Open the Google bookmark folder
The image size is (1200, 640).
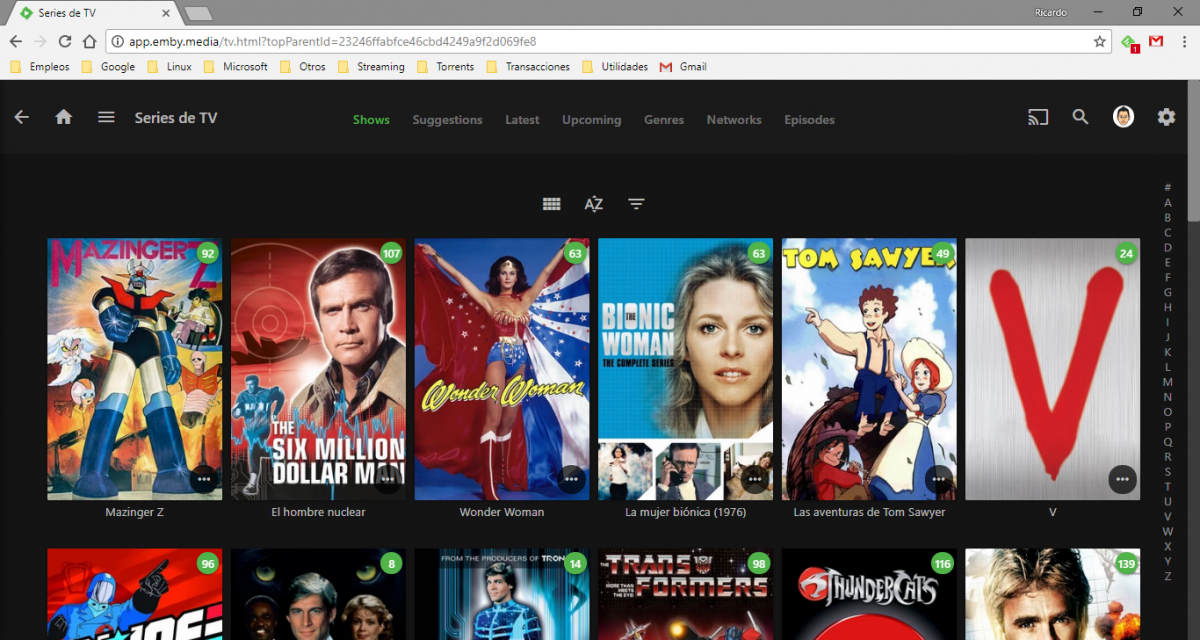click(108, 67)
